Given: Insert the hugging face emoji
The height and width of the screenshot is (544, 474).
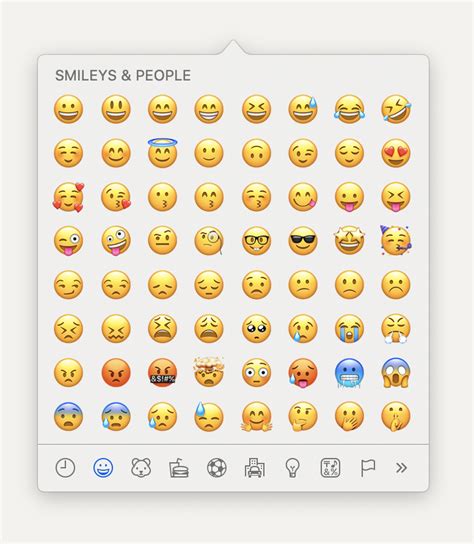Looking at the screenshot, I should [x=256, y=417].
